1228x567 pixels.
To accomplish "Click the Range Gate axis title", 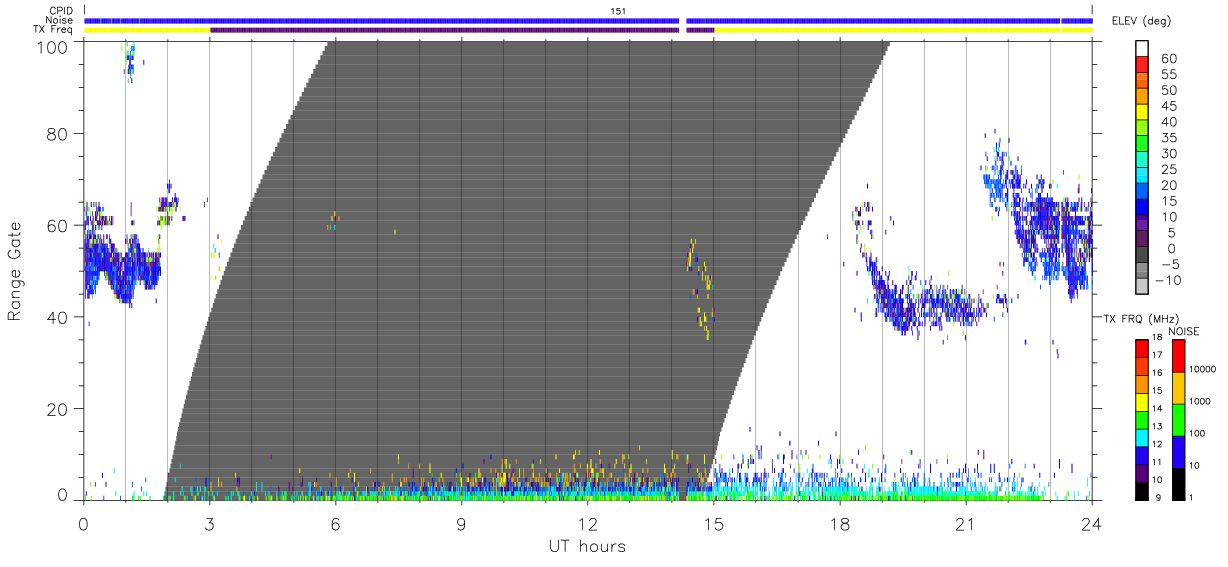I will pyautogui.click(x=15, y=273).
